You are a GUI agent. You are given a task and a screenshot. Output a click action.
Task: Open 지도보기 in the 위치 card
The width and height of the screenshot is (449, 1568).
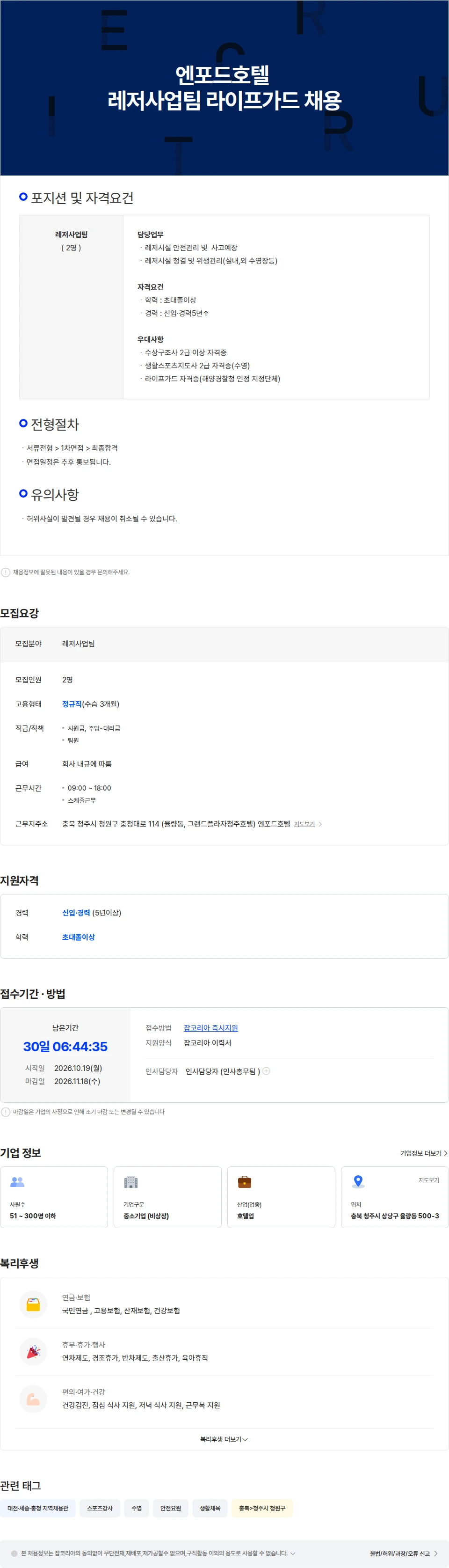pyautogui.click(x=428, y=1180)
